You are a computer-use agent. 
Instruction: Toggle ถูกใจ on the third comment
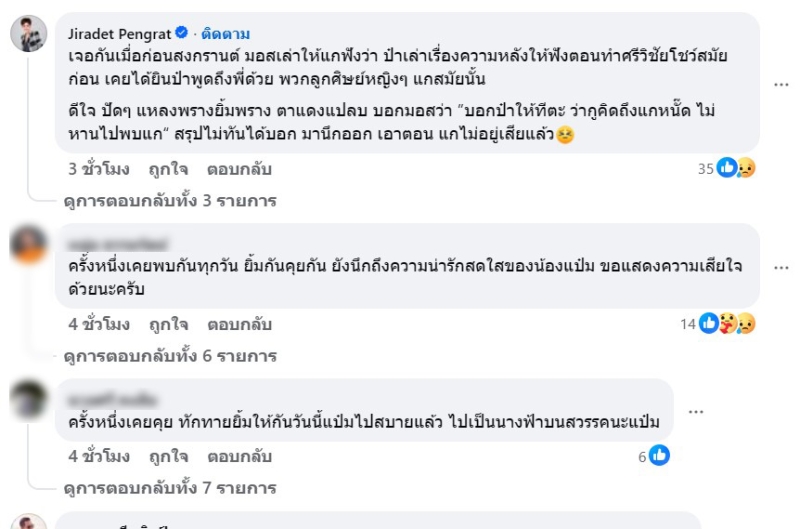click(x=167, y=456)
